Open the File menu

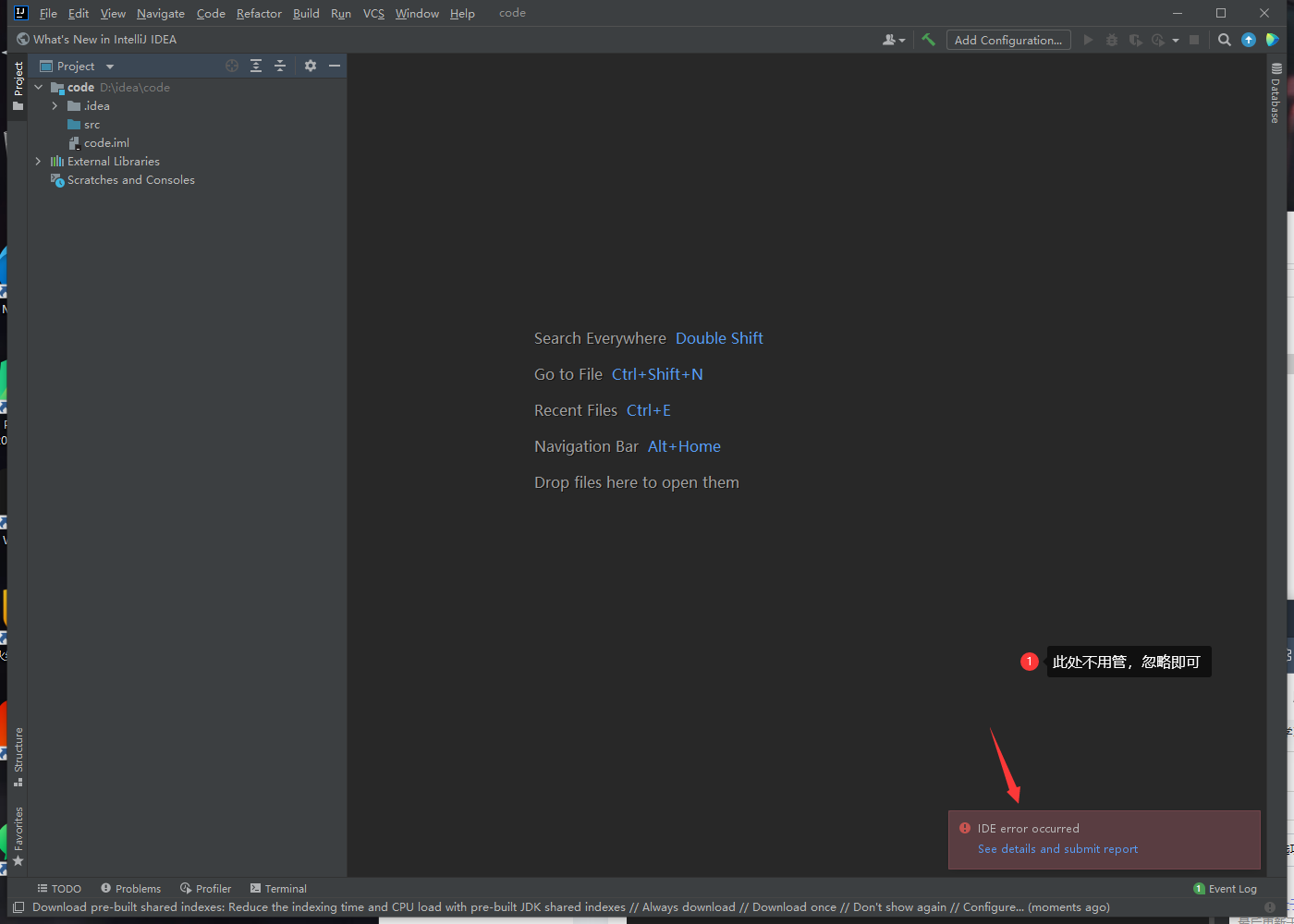click(x=48, y=13)
